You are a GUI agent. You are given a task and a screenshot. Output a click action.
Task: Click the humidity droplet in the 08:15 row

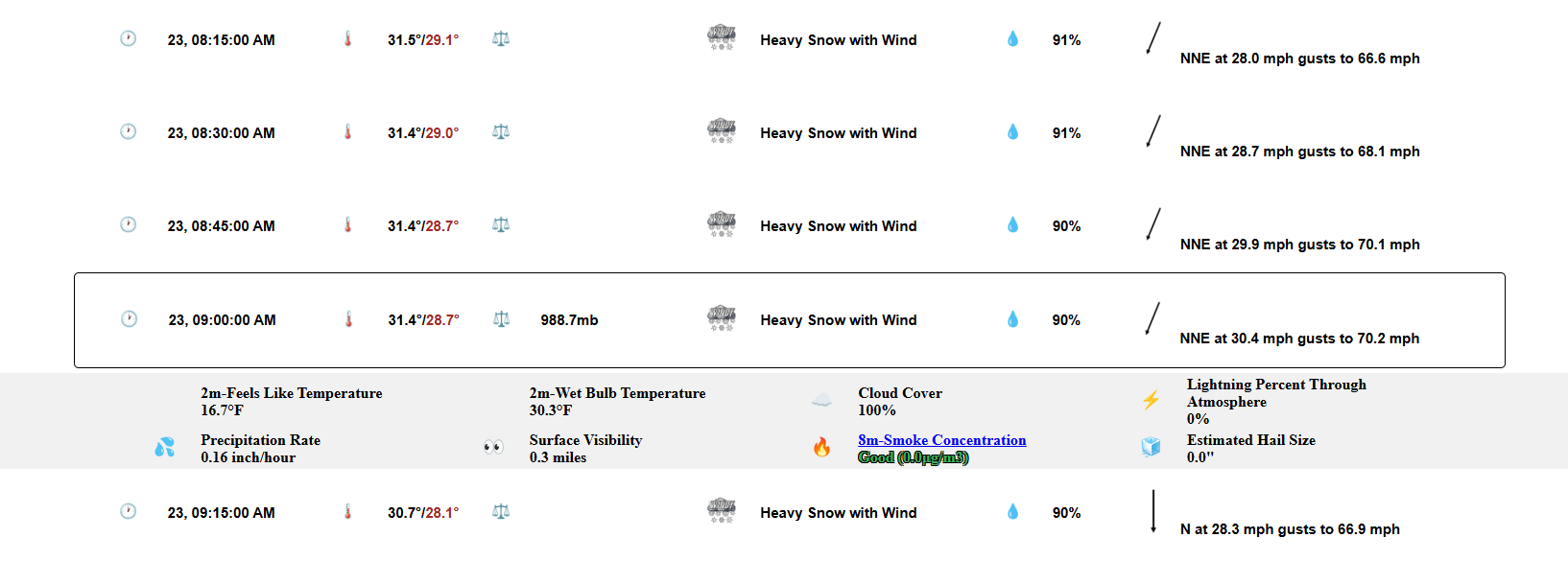click(1012, 38)
